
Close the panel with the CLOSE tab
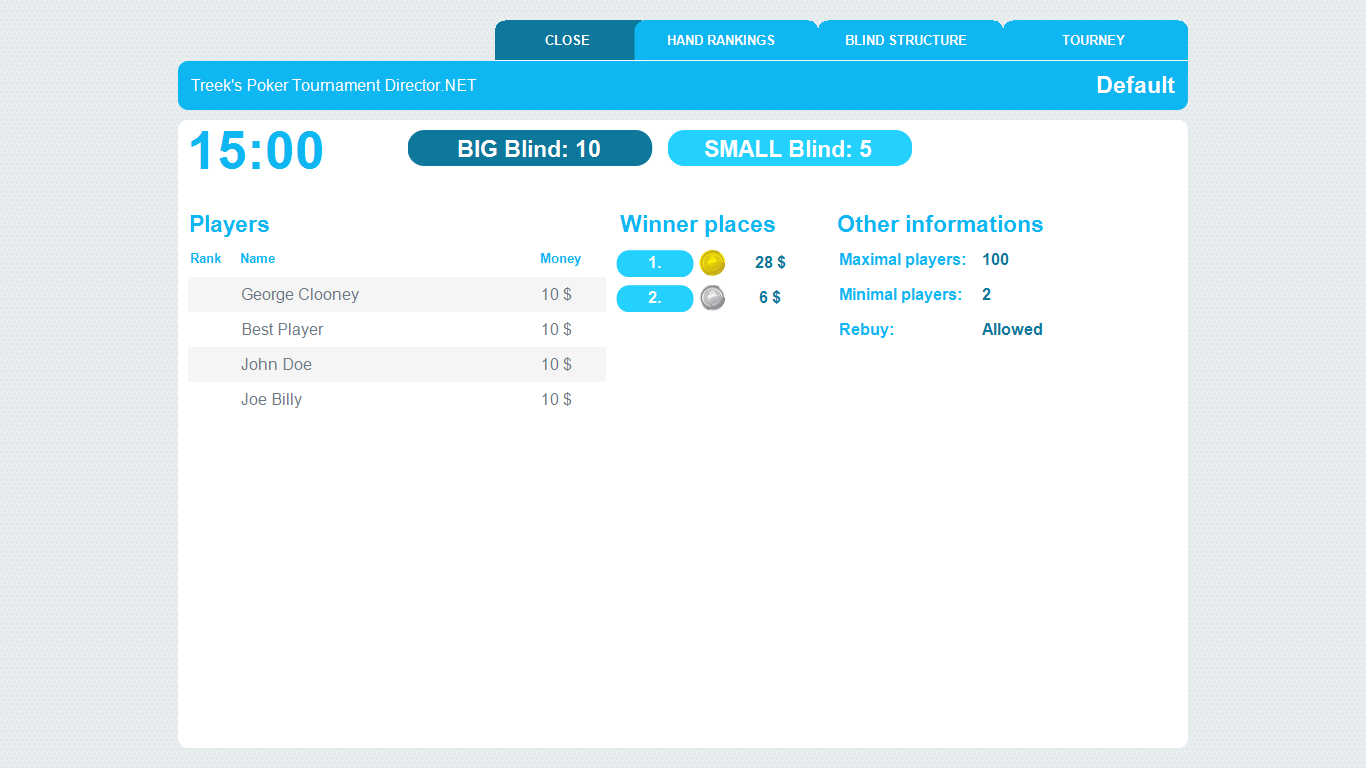coord(566,40)
